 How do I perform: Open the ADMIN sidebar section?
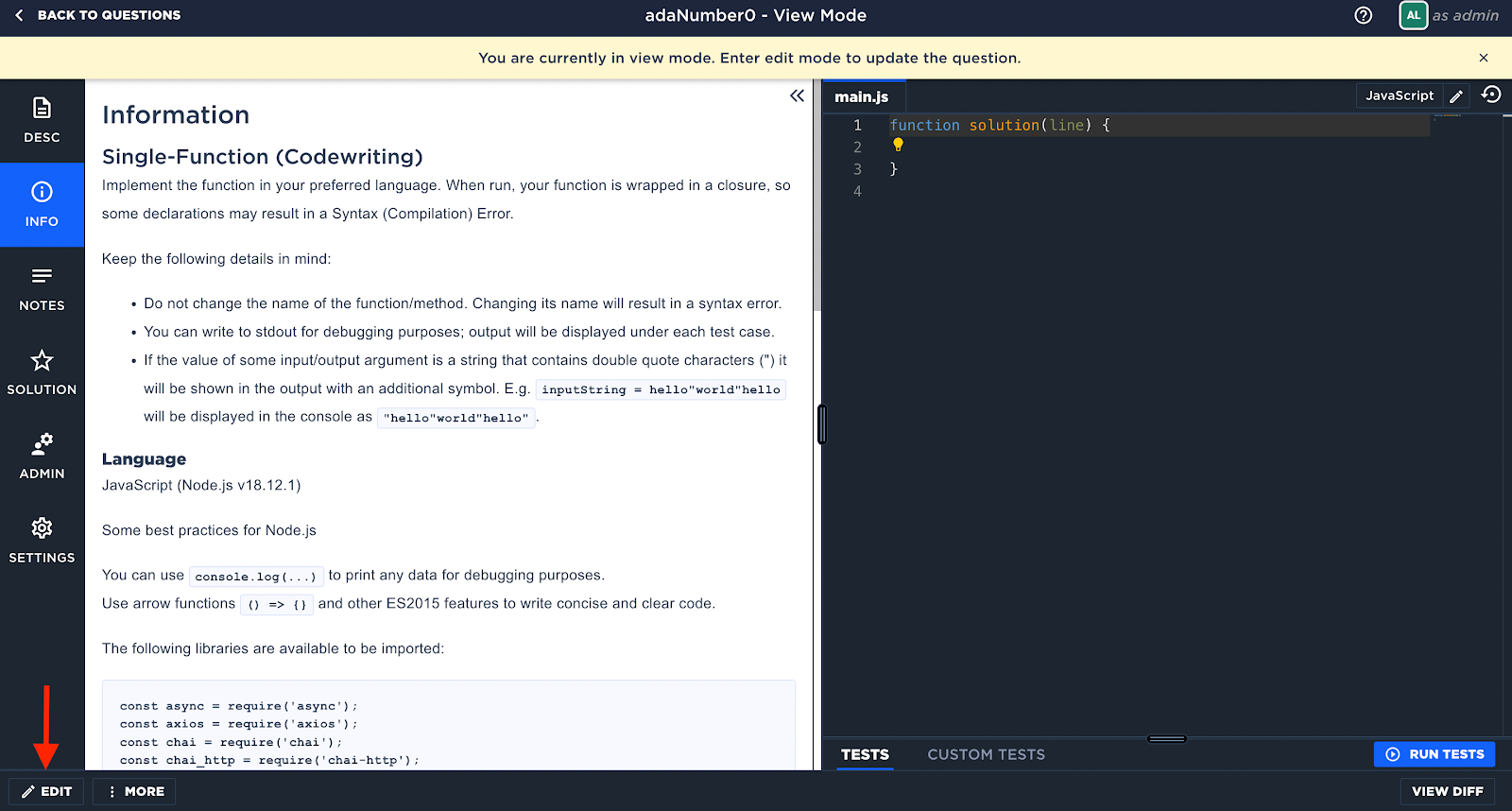coord(42,457)
